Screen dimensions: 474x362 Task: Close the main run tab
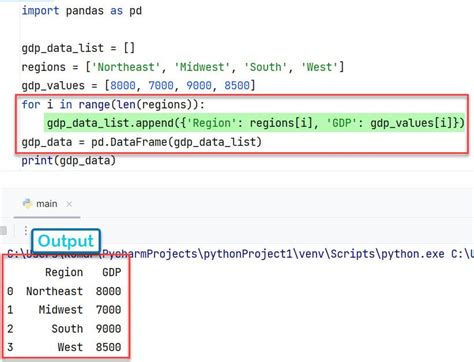click(x=69, y=204)
